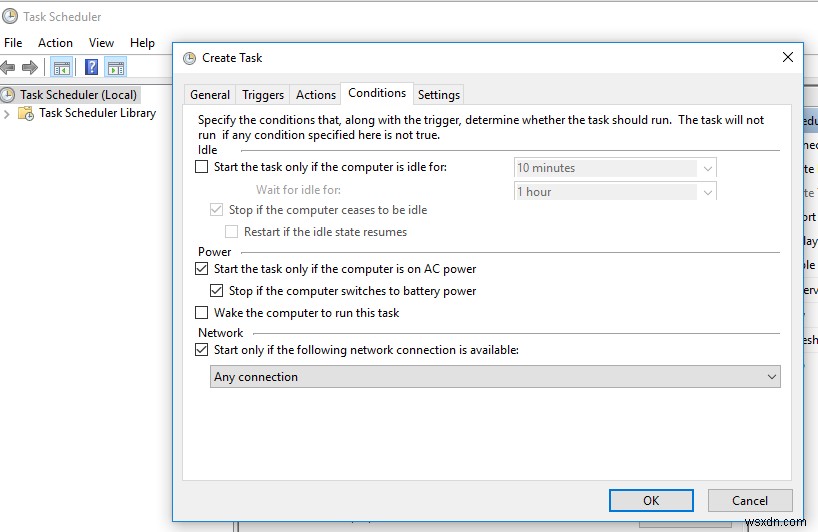Viewport: 818px width, 532px height.
Task: Toggle Restart if the idle state resumes
Action: pos(231,232)
